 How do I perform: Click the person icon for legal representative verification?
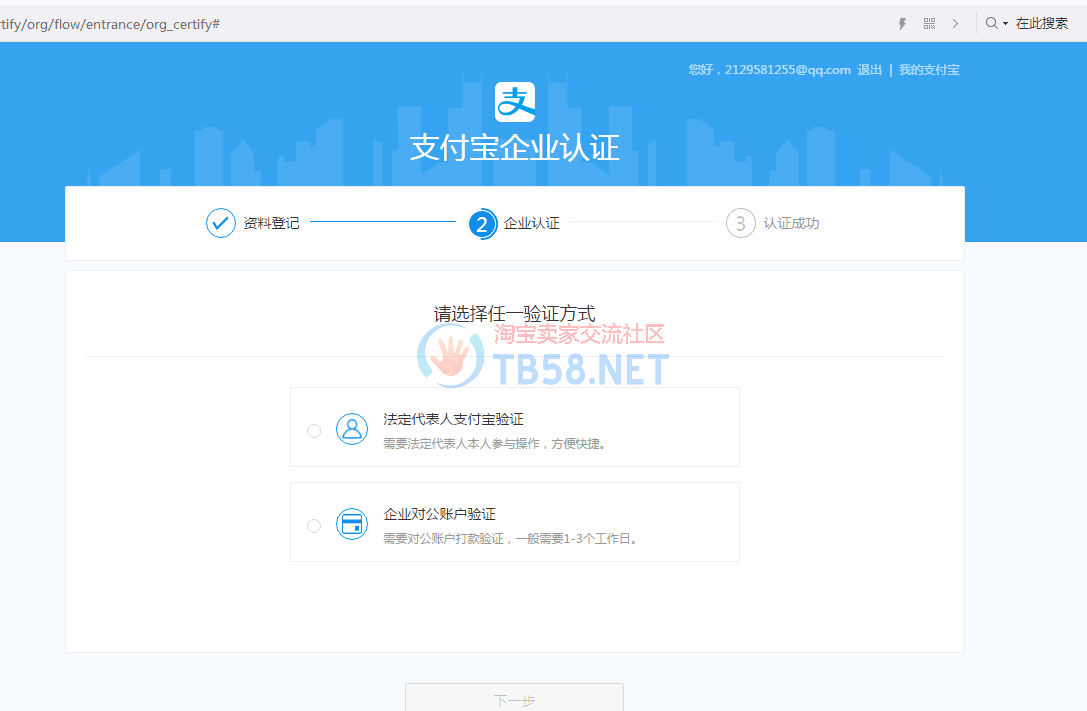point(352,429)
